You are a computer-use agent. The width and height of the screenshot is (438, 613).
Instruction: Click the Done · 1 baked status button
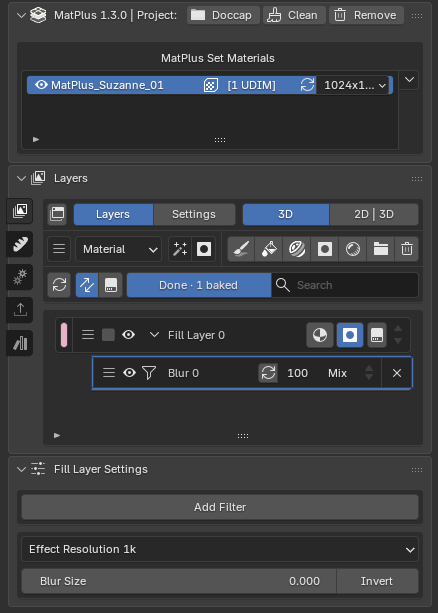[x=199, y=285]
